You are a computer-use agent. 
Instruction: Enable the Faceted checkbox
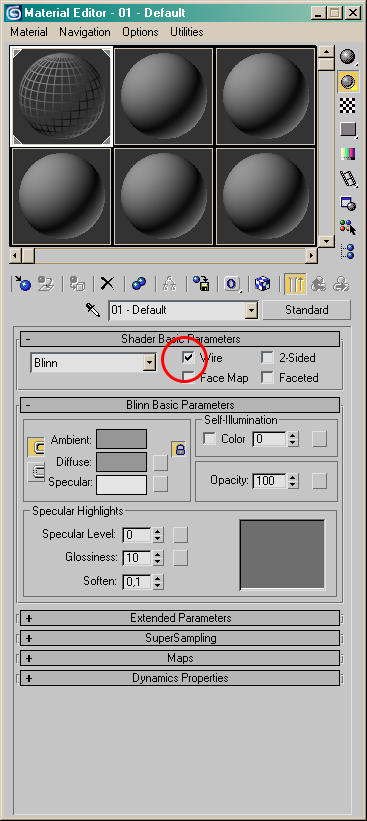(268, 378)
